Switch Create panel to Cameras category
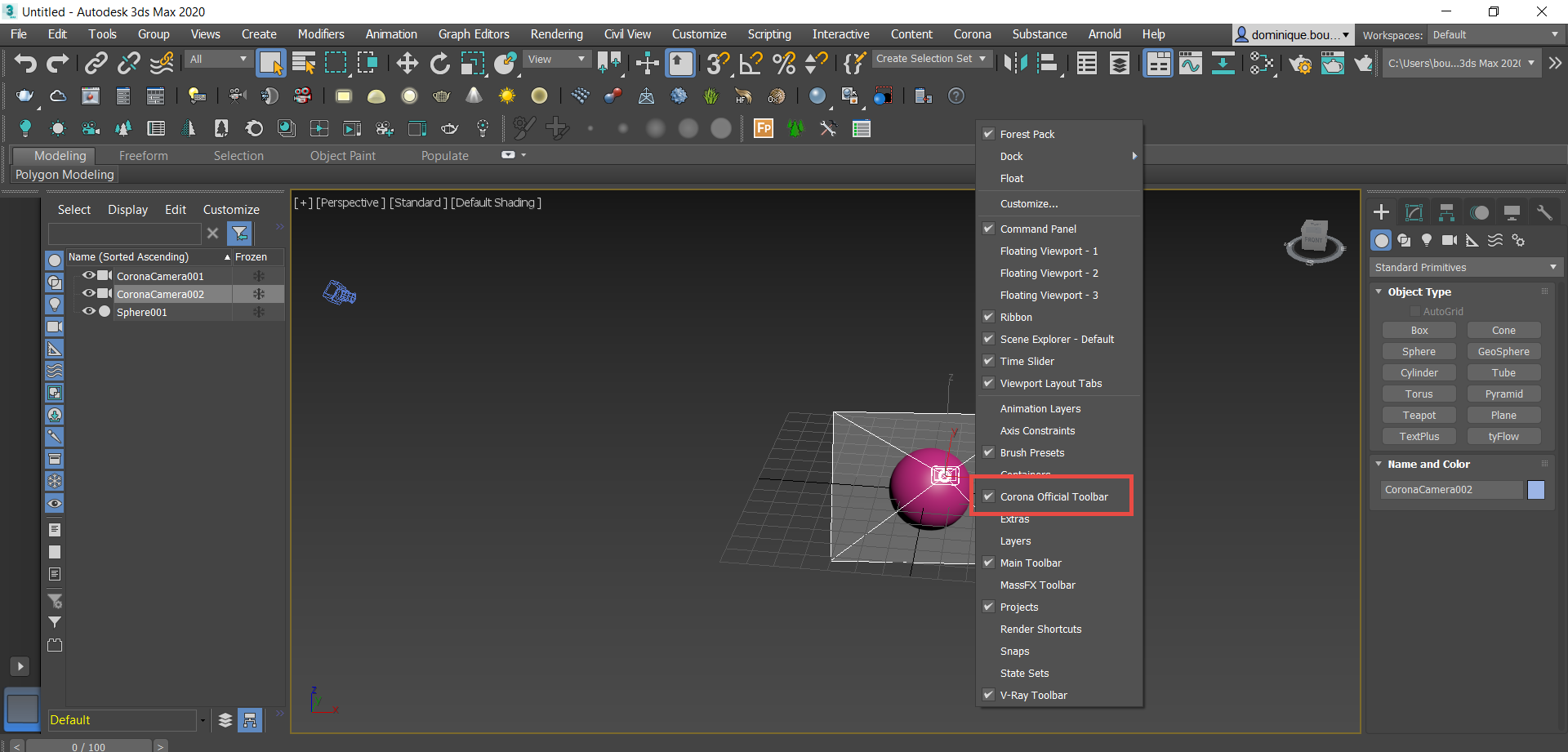The width and height of the screenshot is (1568, 752). [1450, 240]
